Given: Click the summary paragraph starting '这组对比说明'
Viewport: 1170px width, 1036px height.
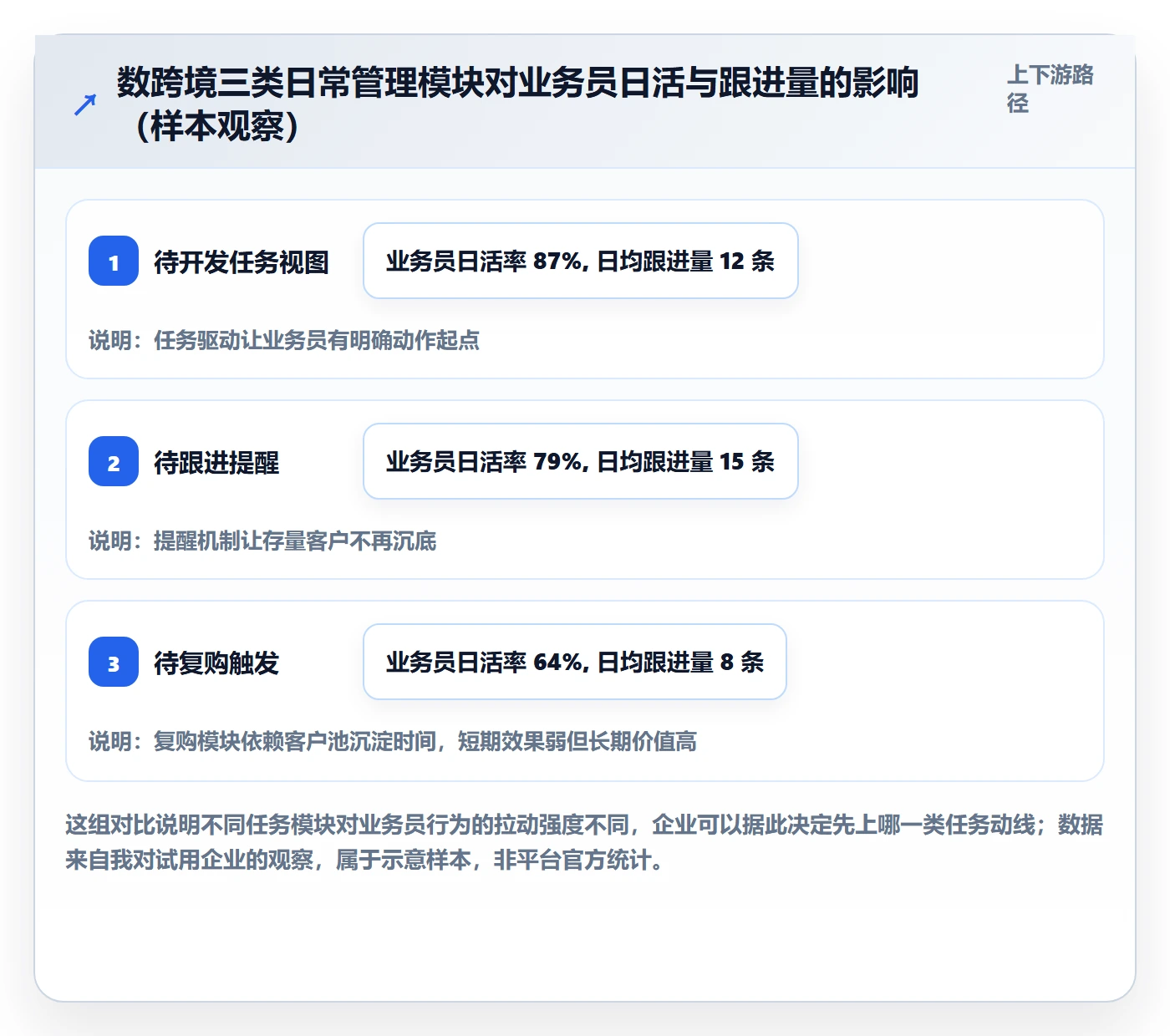Looking at the screenshot, I should [584, 842].
